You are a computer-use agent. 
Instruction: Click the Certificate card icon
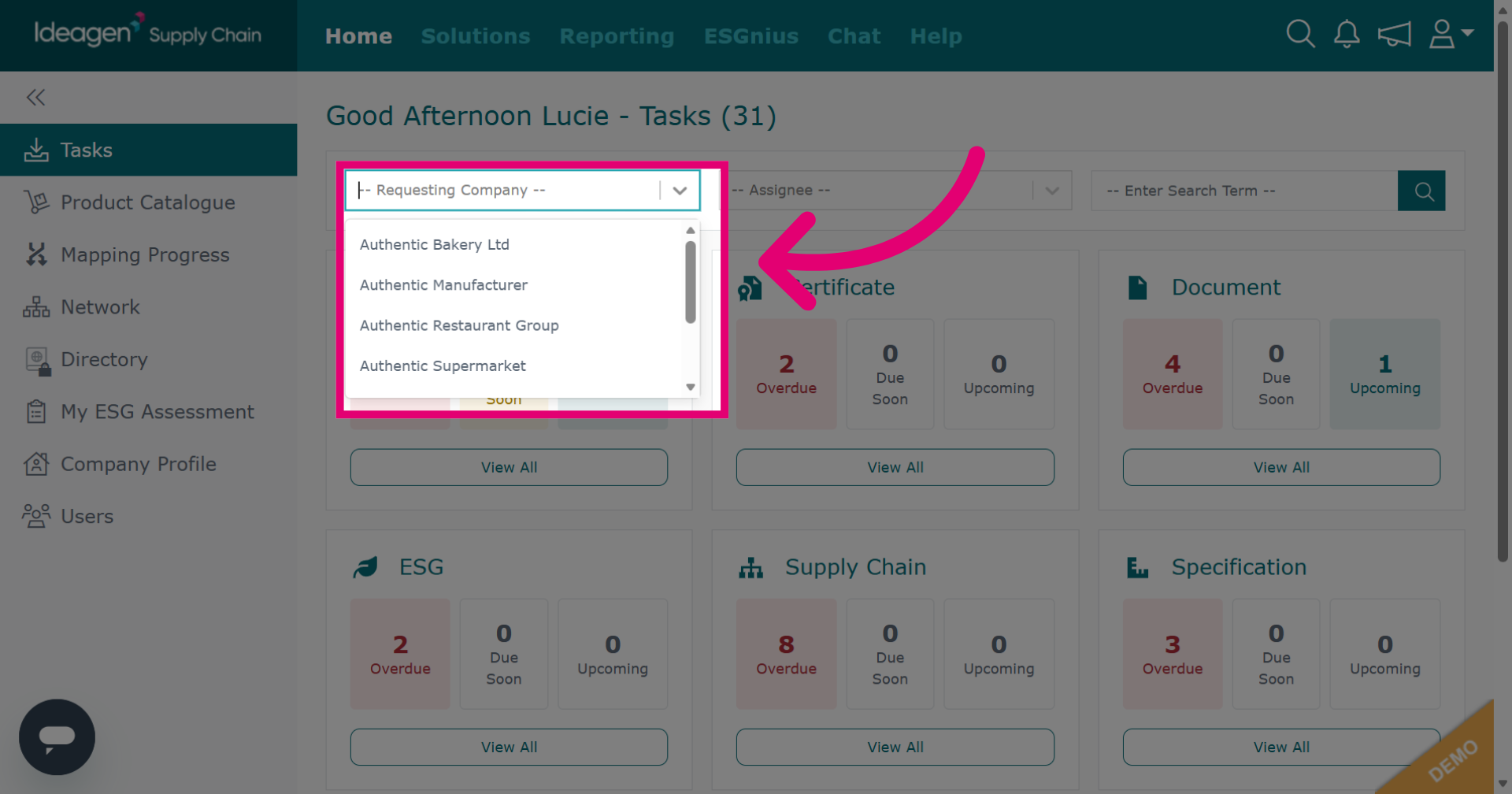pos(750,288)
